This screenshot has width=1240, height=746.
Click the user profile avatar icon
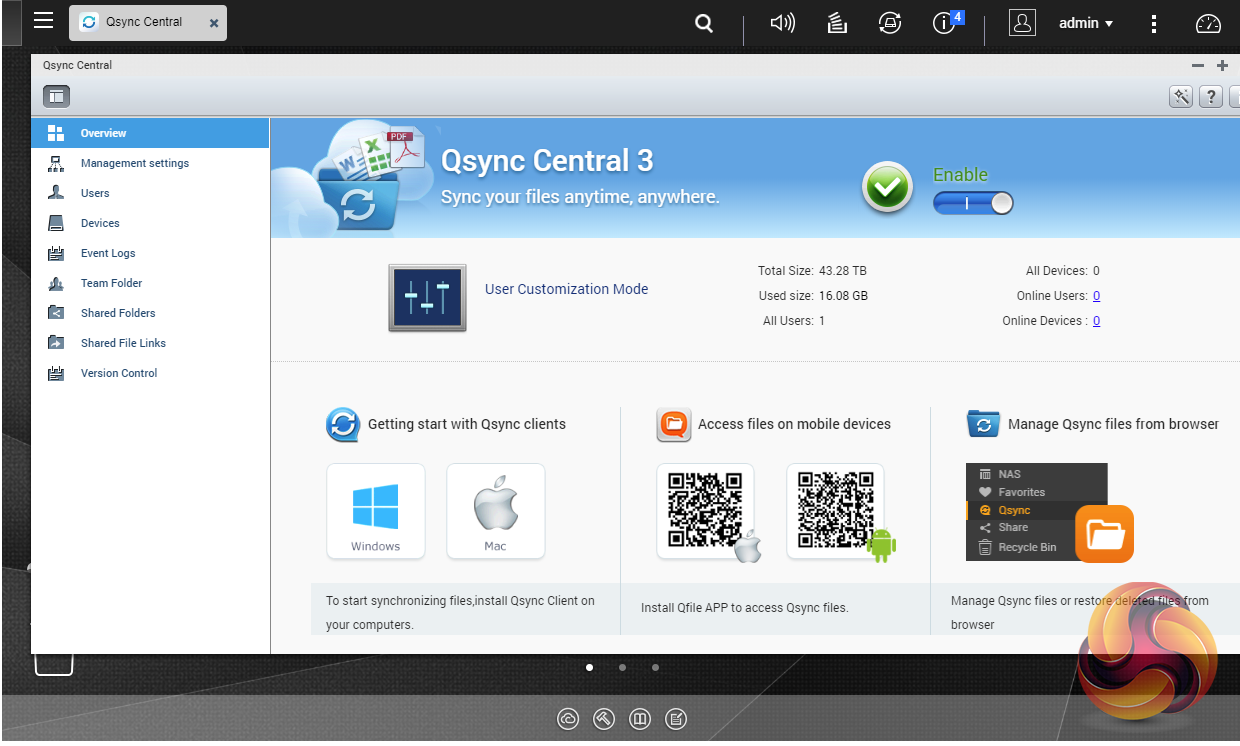1022,23
